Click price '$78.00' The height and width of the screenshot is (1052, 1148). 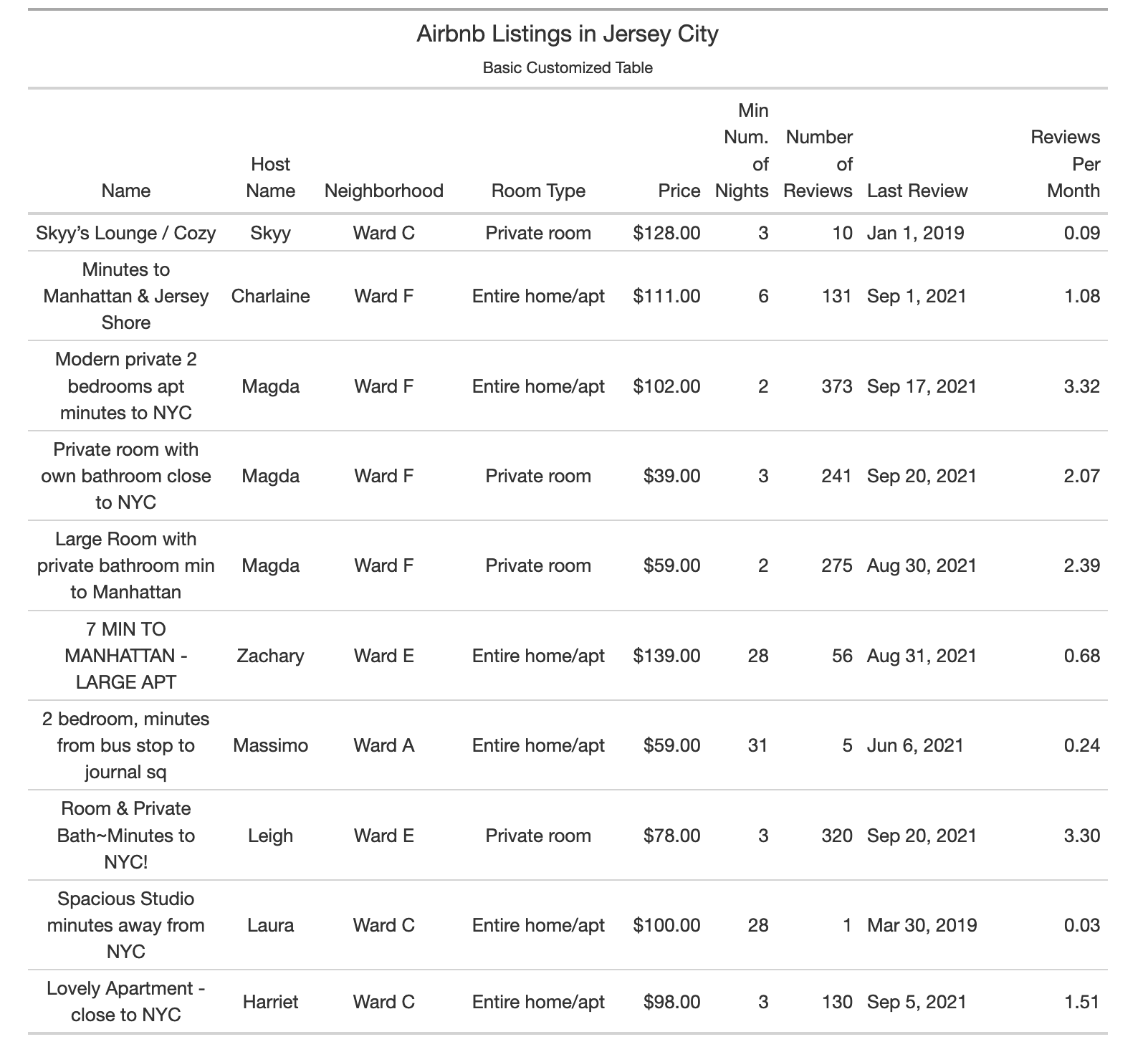point(672,836)
